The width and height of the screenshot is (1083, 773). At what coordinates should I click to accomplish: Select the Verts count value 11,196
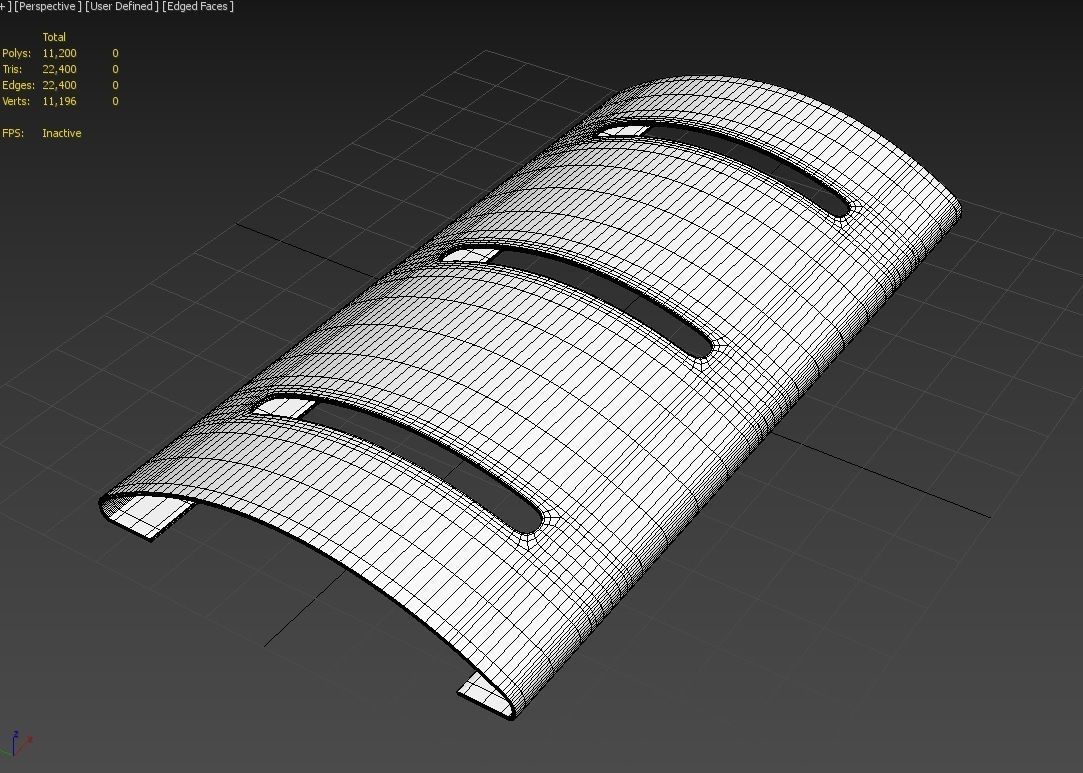coord(59,101)
